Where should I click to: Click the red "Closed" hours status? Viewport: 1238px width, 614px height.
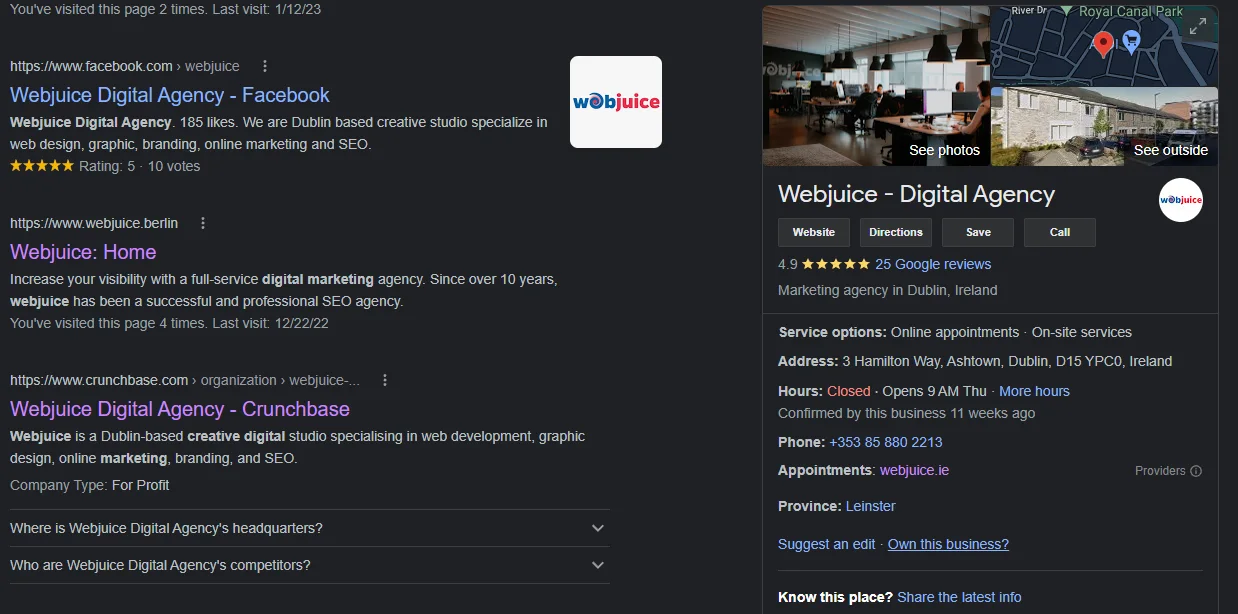click(x=849, y=391)
